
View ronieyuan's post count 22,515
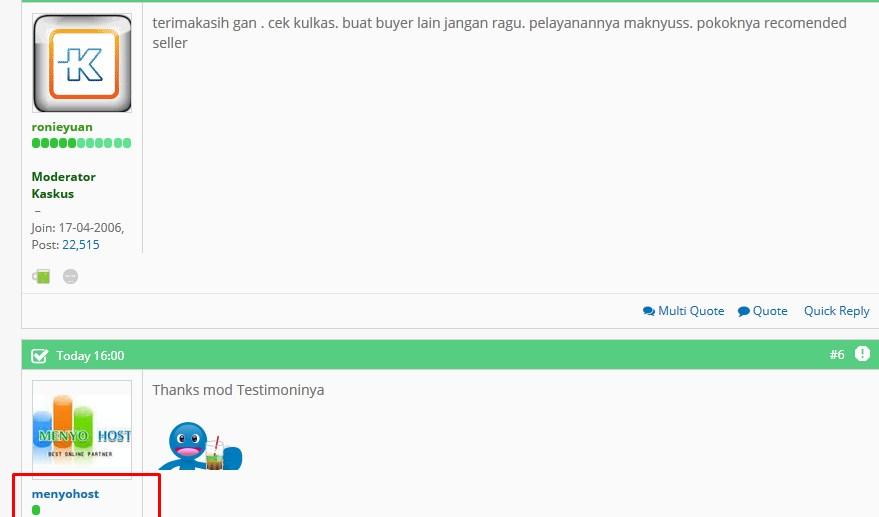pyautogui.click(x=80, y=245)
